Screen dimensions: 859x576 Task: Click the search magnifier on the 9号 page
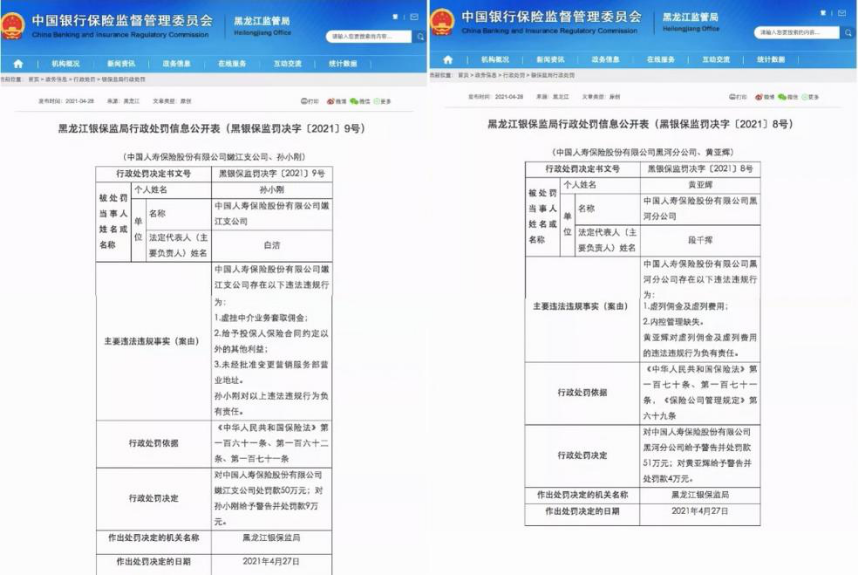pos(420,36)
